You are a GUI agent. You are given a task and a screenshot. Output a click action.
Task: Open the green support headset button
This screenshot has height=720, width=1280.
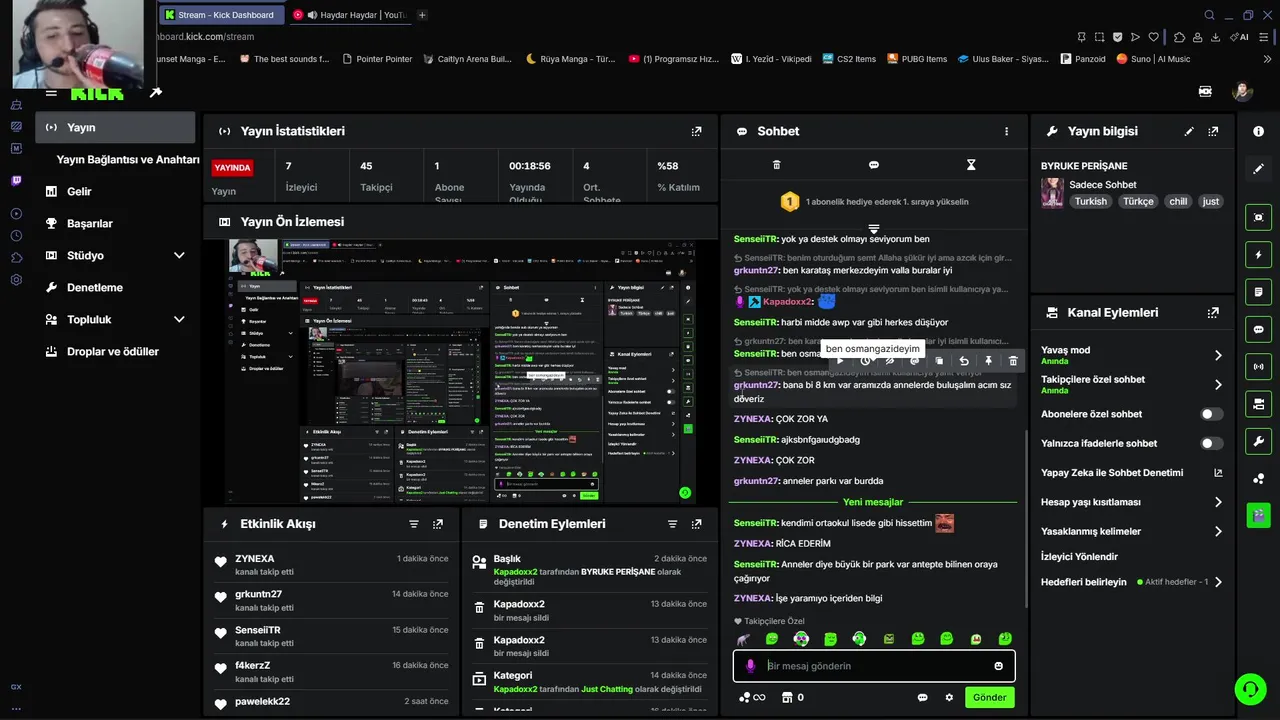click(x=1250, y=688)
